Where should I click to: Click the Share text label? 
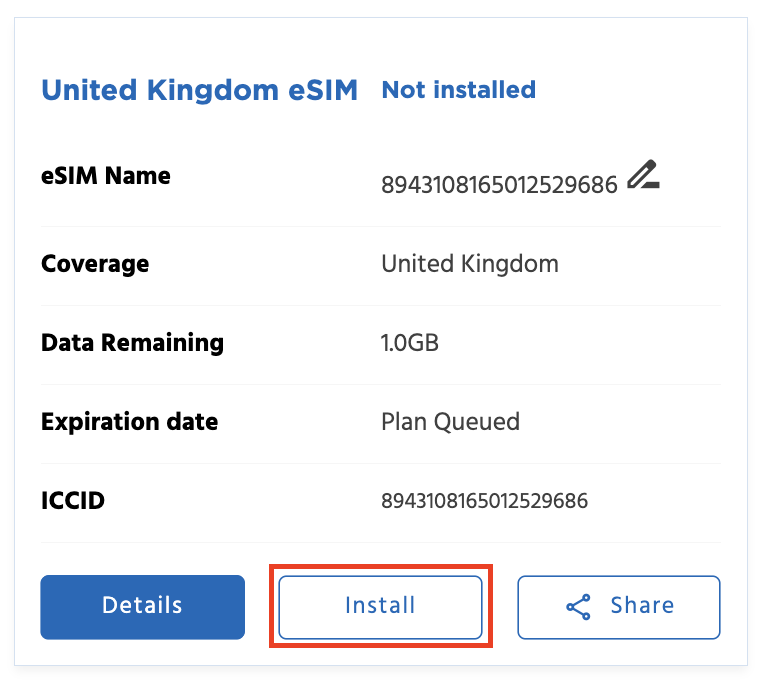coord(642,606)
